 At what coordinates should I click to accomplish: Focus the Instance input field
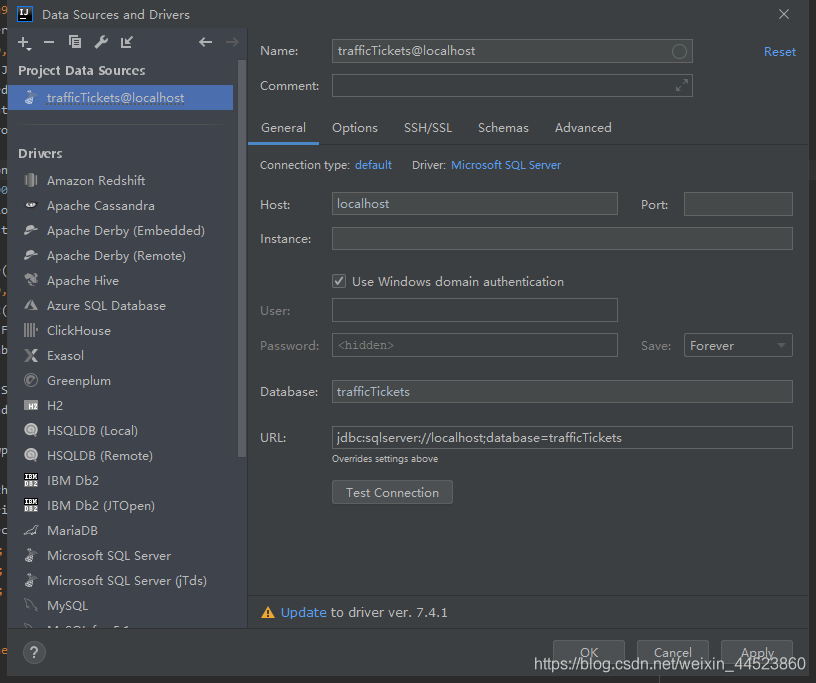point(562,238)
